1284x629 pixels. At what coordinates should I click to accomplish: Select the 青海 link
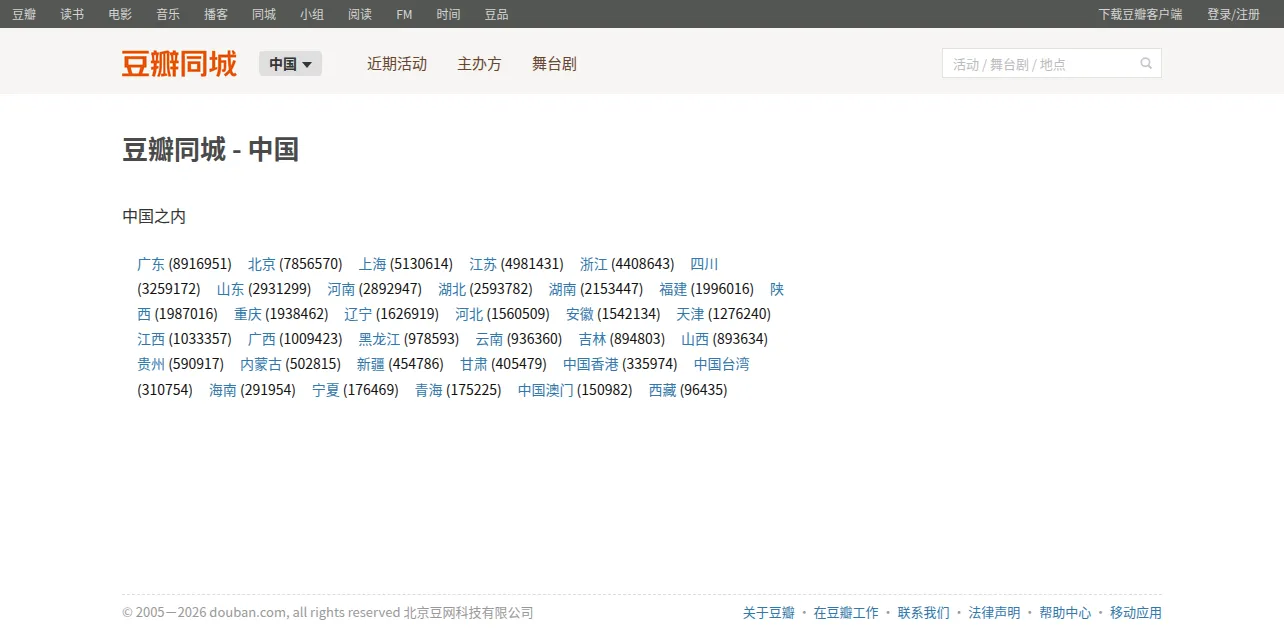click(x=429, y=390)
